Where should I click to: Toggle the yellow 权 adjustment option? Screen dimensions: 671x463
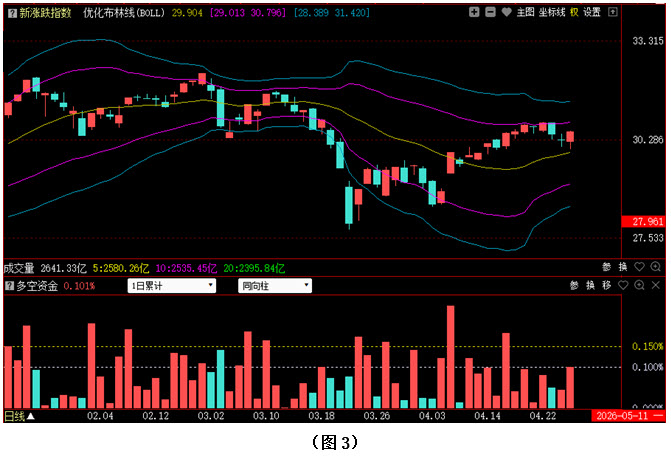click(x=575, y=12)
